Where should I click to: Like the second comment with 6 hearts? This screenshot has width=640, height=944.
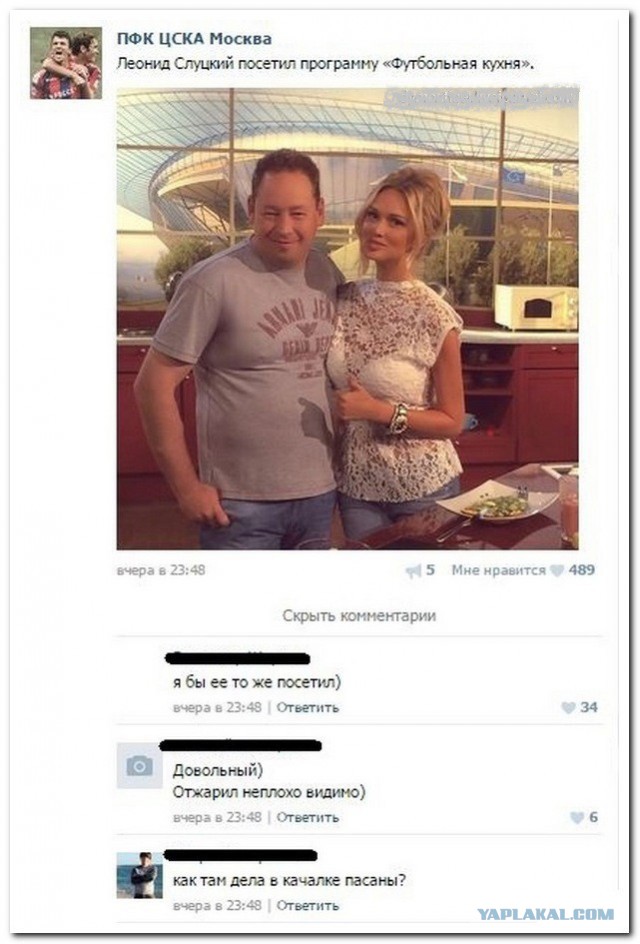(577, 817)
